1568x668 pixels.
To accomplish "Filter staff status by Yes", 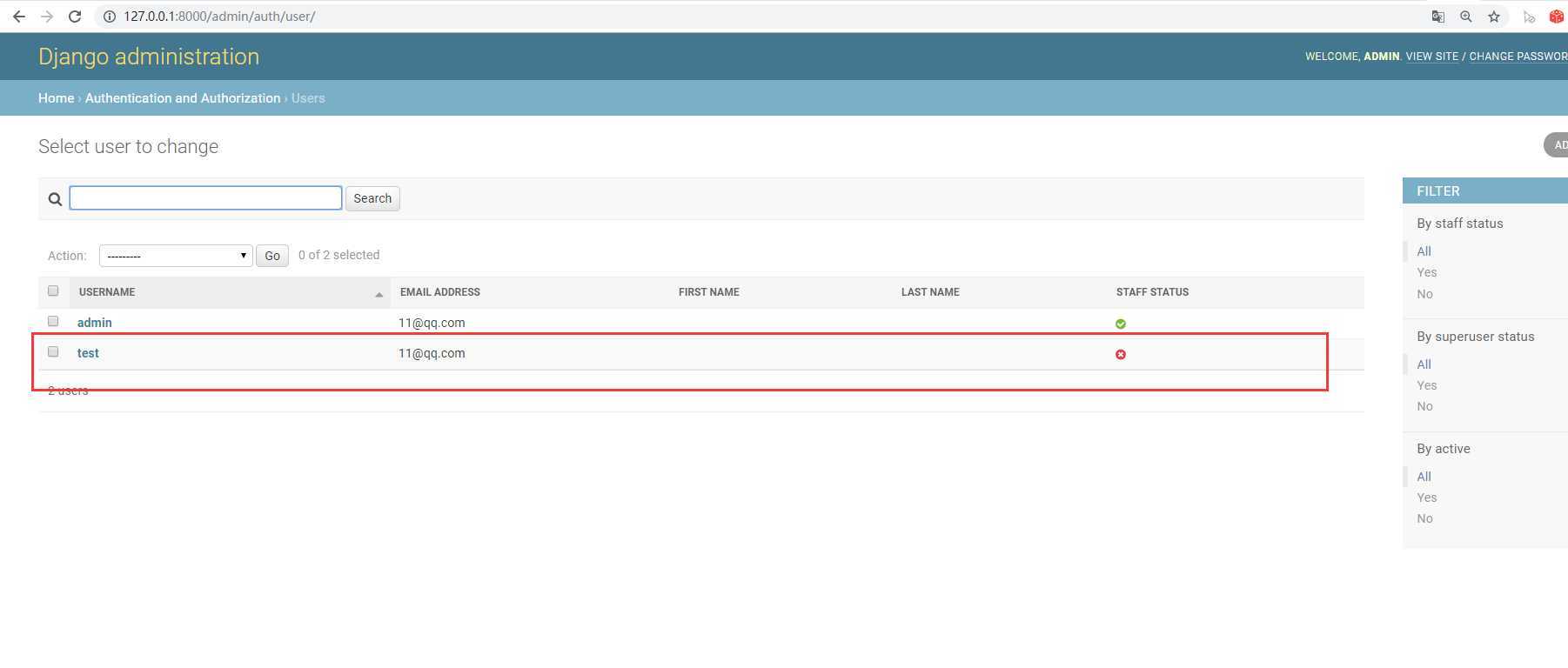I will 1427,272.
